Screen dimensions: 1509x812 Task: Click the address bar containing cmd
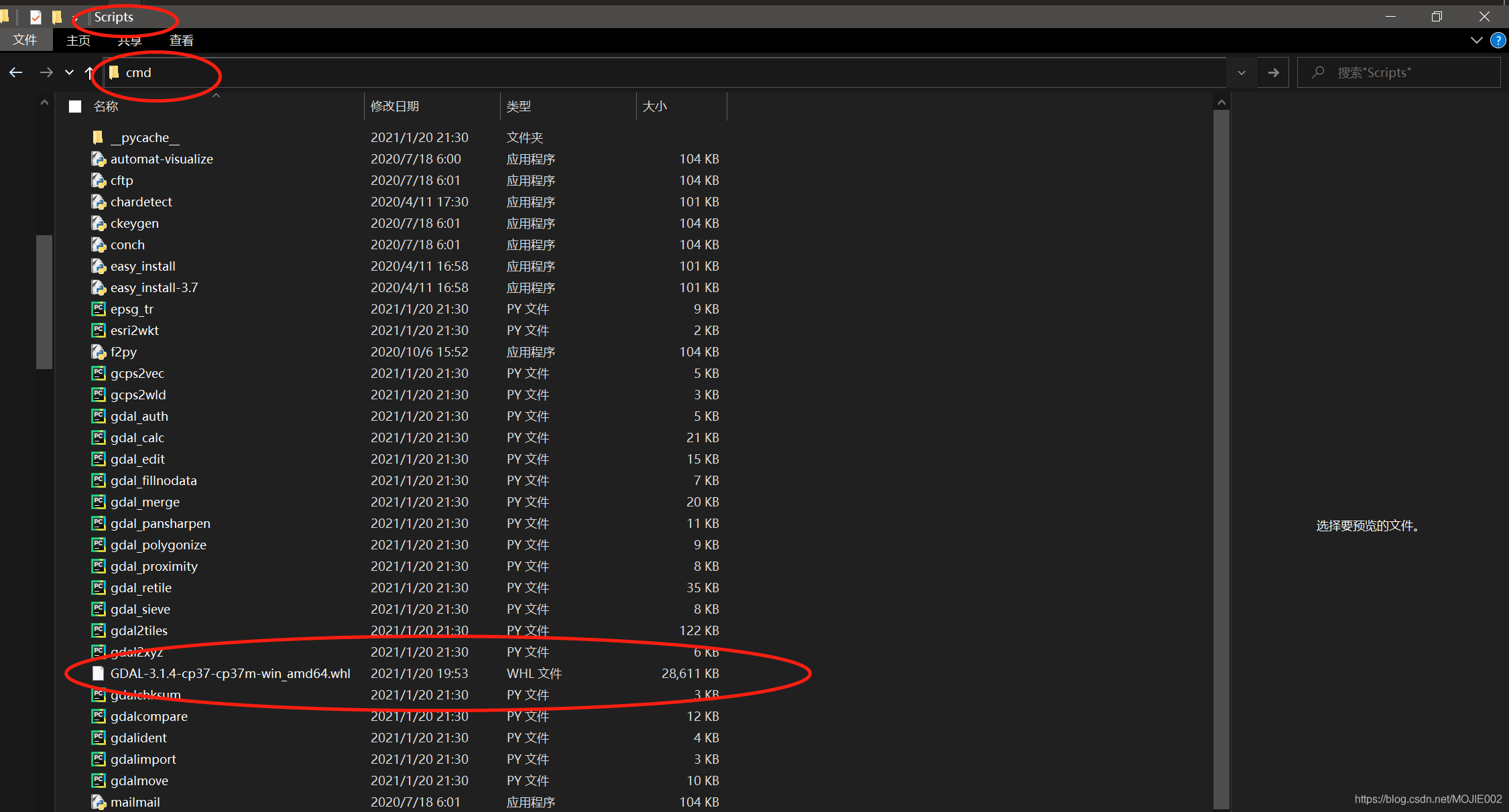(x=664, y=72)
